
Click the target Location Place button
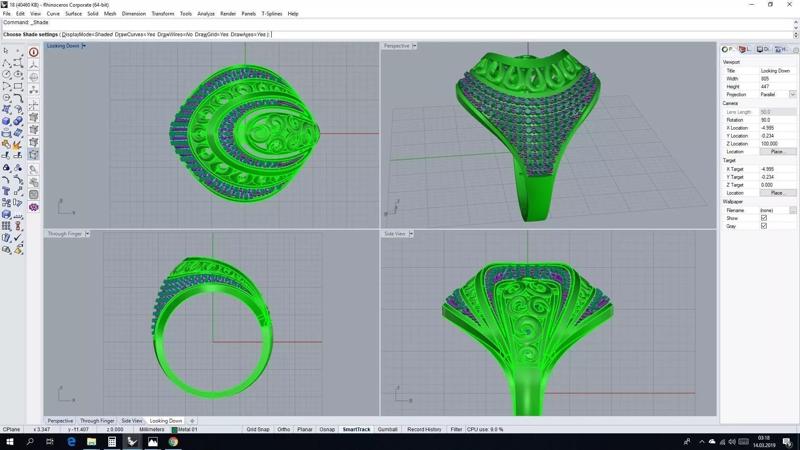tap(777, 193)
